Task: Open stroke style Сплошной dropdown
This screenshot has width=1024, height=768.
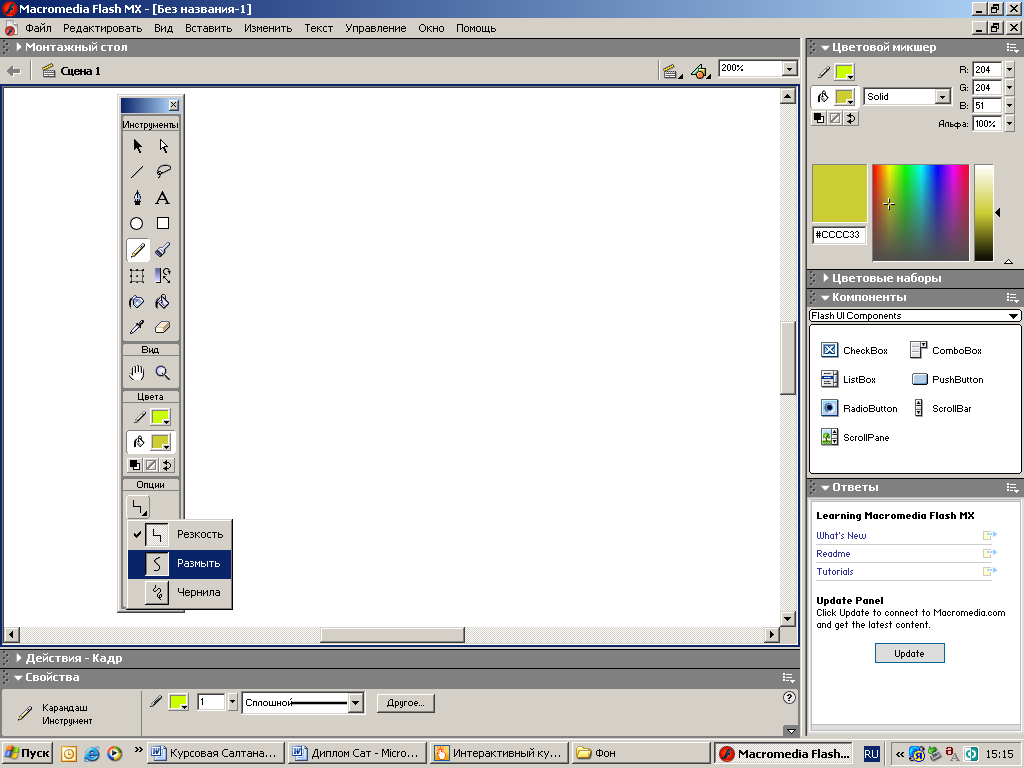Action: (x=355, y=703)
